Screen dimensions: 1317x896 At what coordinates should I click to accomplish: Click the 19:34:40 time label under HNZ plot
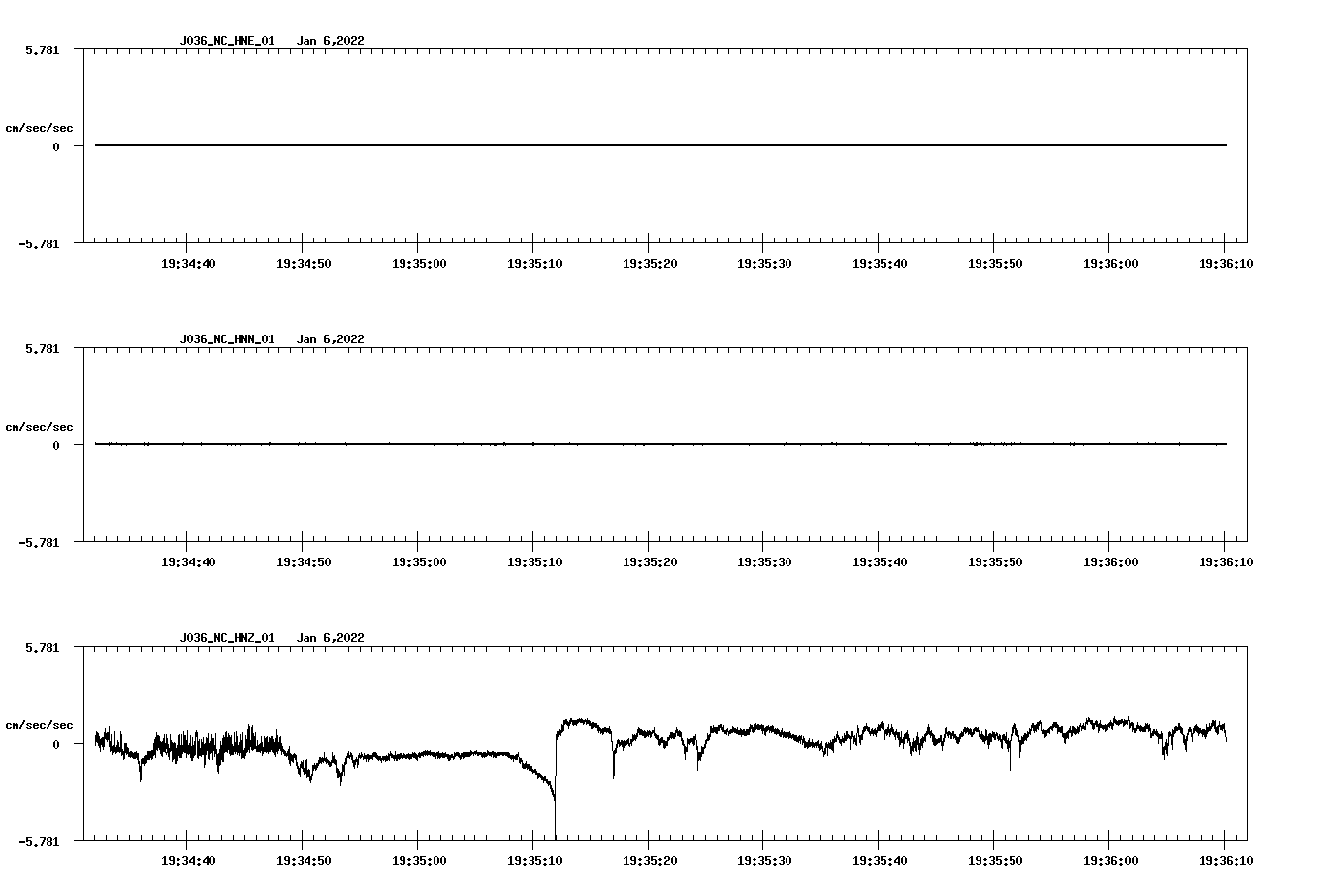[x=187, y=861]
